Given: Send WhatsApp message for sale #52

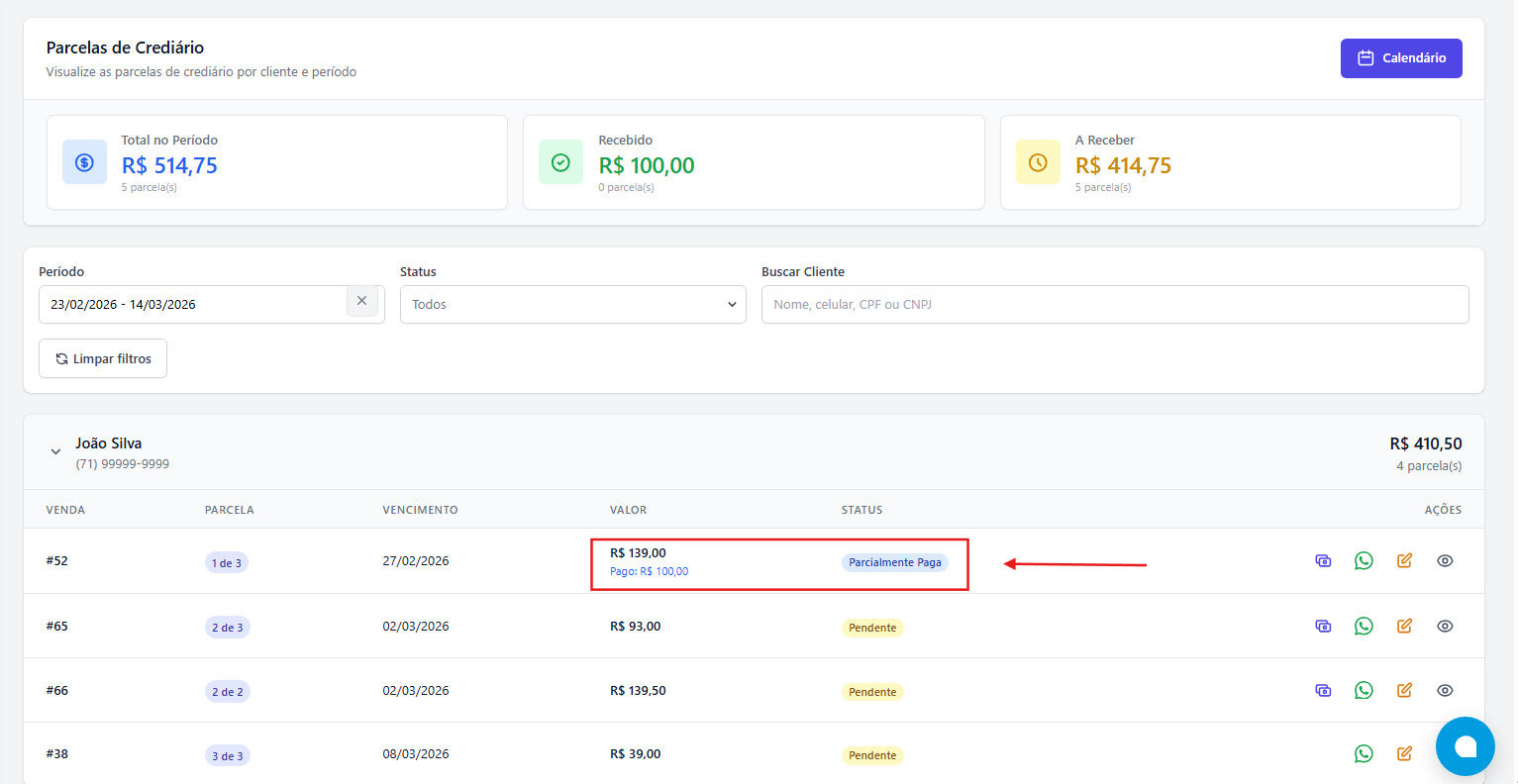Looking at the screenshot, I should click(1364, 561).
